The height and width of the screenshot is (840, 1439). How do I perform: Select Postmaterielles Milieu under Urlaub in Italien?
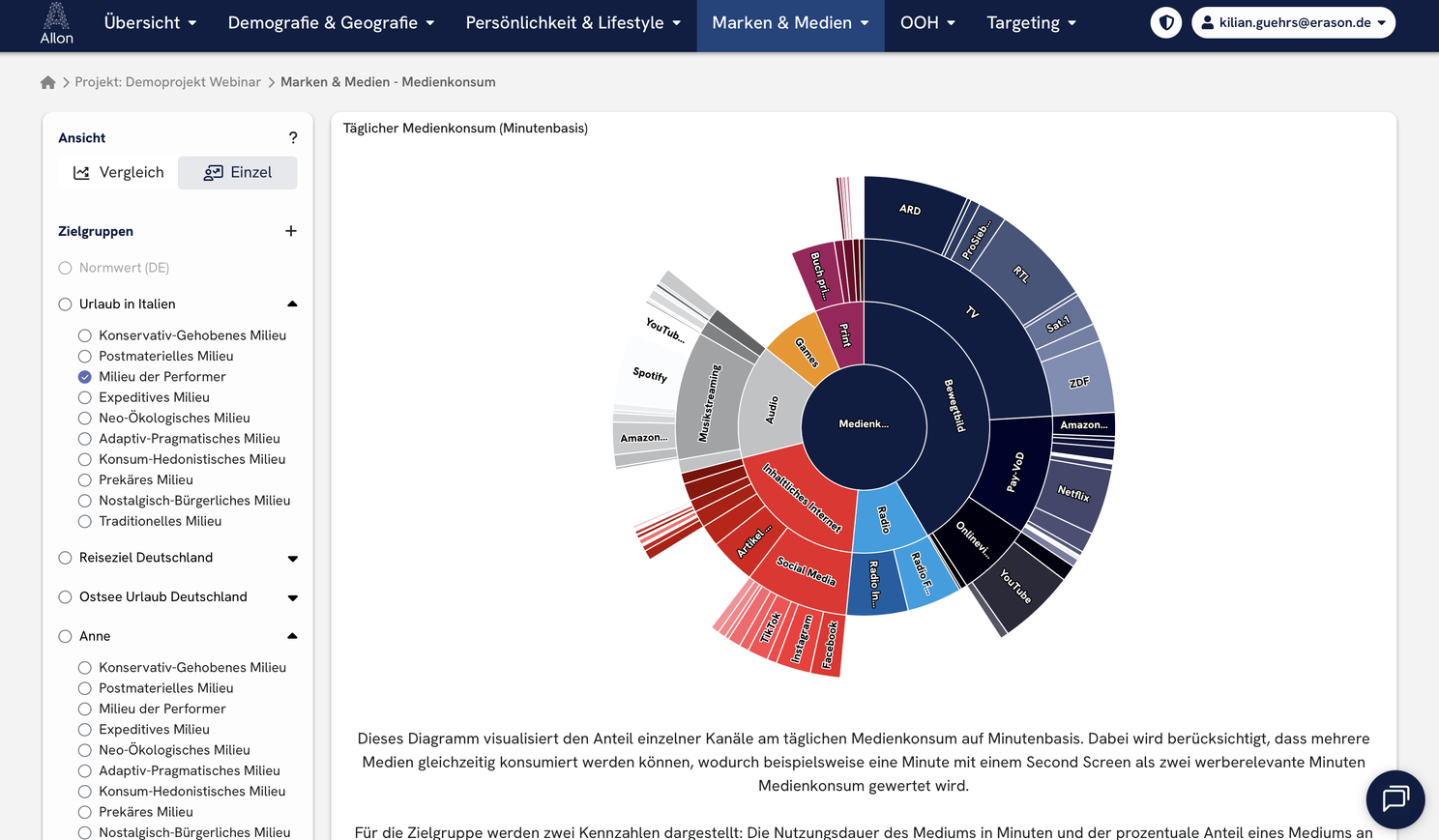[x=85, y=357]
